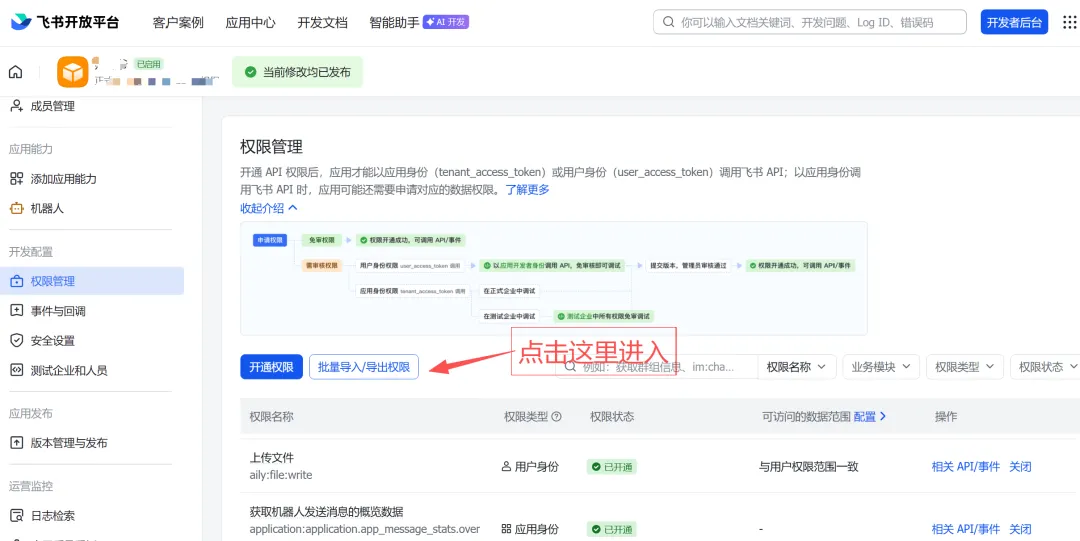Open the 权限类型 filter dropdown
Screen dimensions: 1080x541
[965, 367]
